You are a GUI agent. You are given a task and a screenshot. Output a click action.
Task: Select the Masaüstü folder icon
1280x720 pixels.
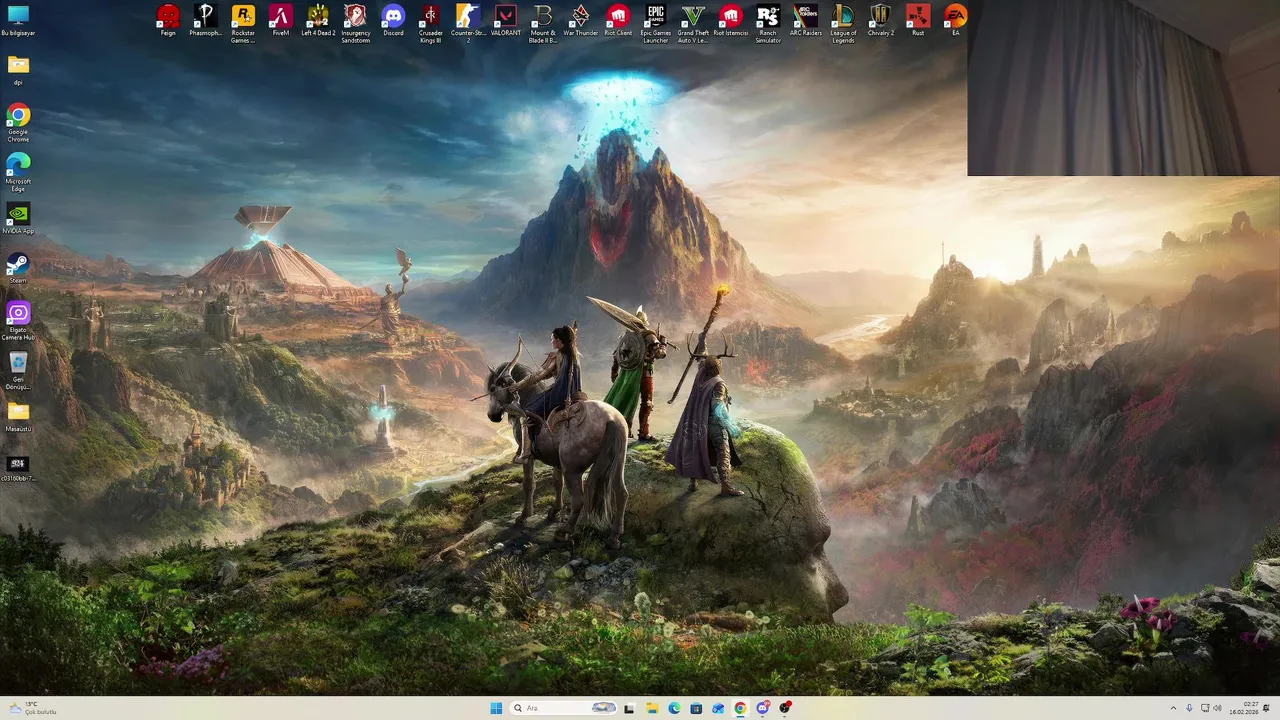pos(18,416)
